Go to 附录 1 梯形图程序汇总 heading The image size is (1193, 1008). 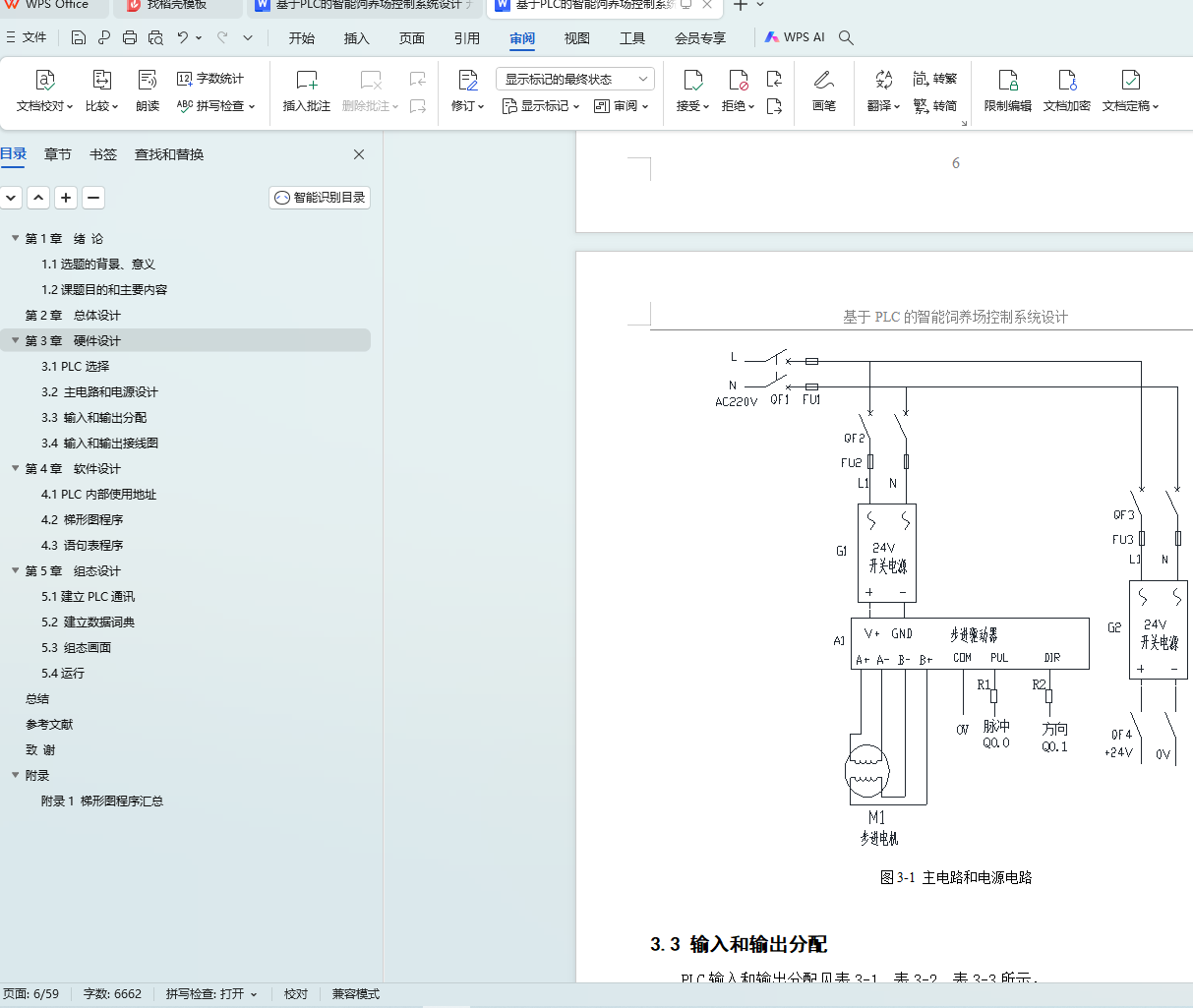point(102,800)
